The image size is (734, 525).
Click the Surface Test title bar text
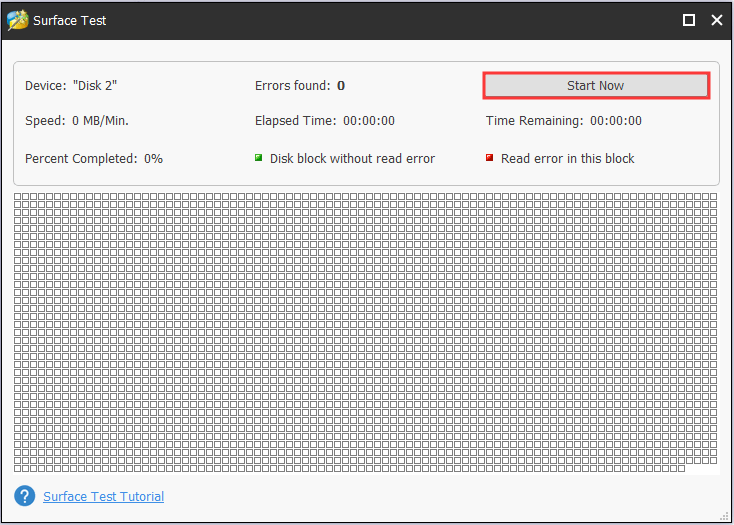(x=71, y=20)
